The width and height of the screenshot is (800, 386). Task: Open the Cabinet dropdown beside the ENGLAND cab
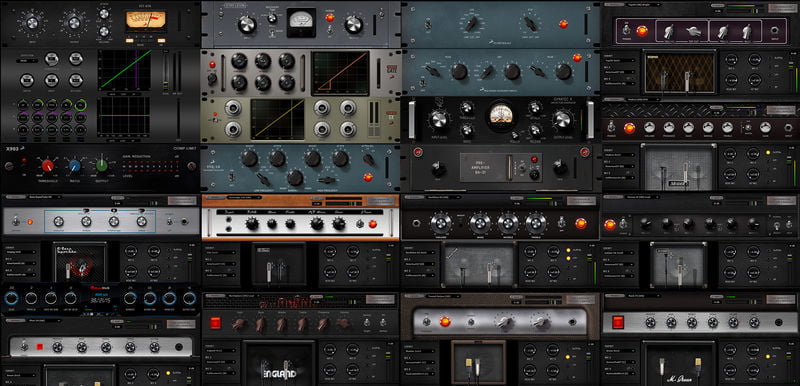220,351
